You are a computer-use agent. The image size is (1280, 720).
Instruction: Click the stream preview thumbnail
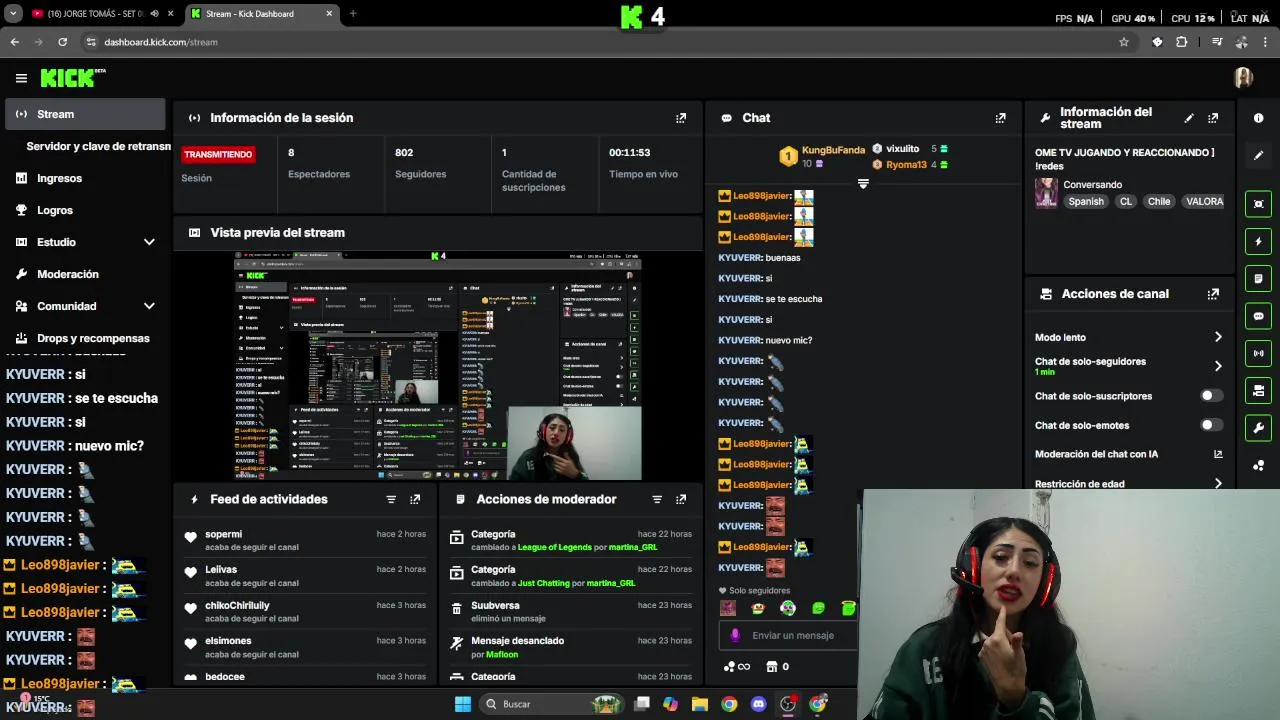[437, 366]
